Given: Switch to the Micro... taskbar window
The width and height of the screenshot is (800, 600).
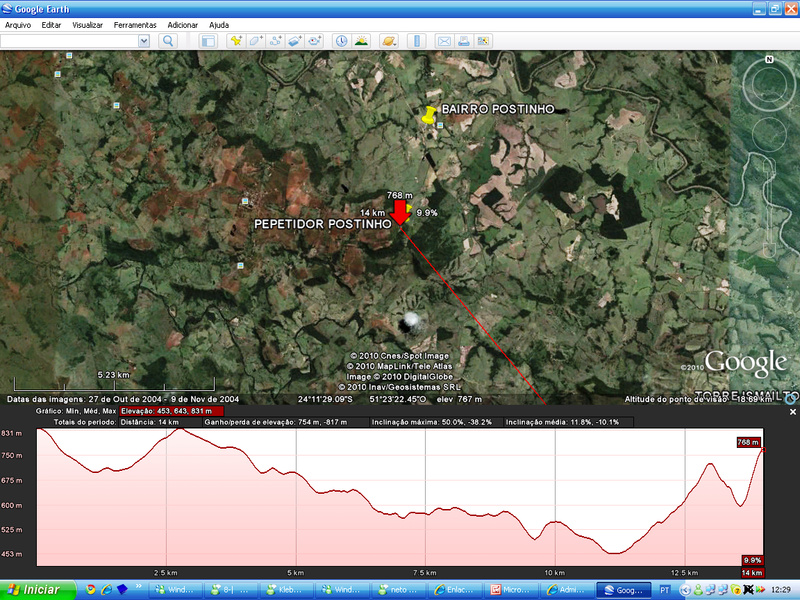Looking at the screenshot, I should [512, 590].
